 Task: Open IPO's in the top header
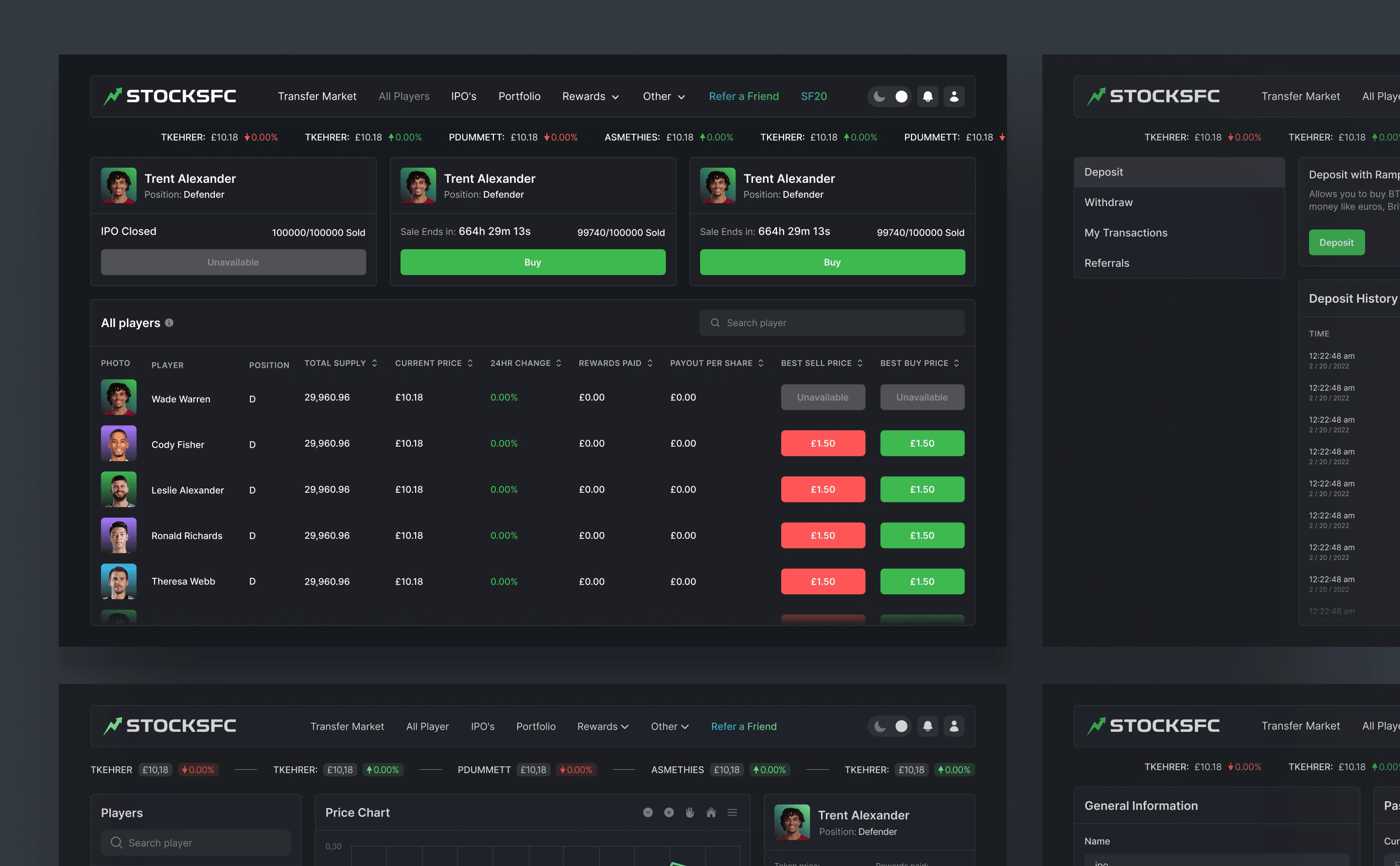coord(463,96)
